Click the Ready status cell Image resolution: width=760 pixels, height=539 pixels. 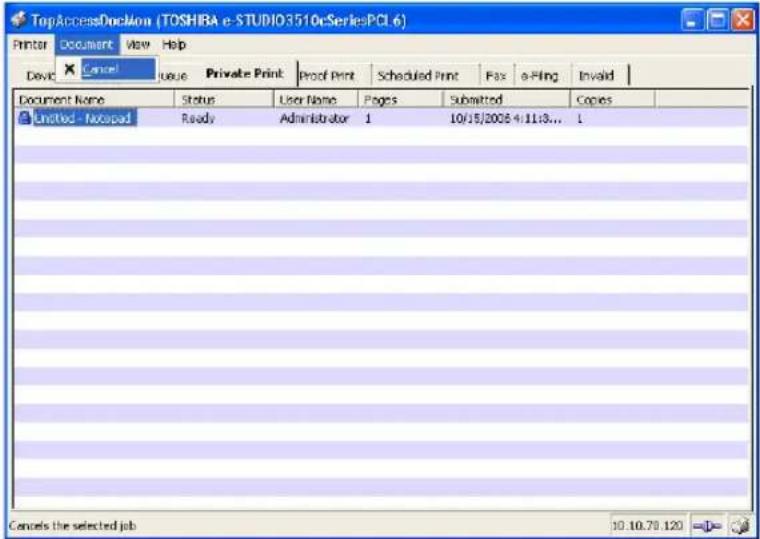(198, 118)
